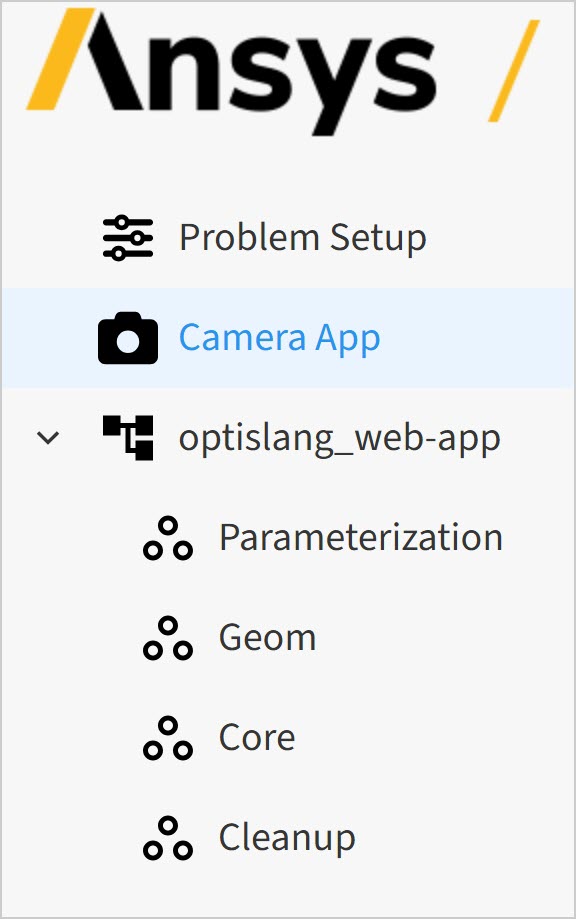Click the Geom three-circles icon

pyautogui.click(x=168, y=638)
